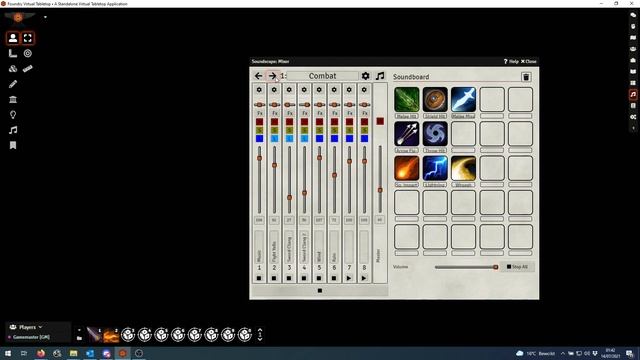Open the Lighting Controls lightbulb icon
640x360 pixels.
(x=13, y=115)
